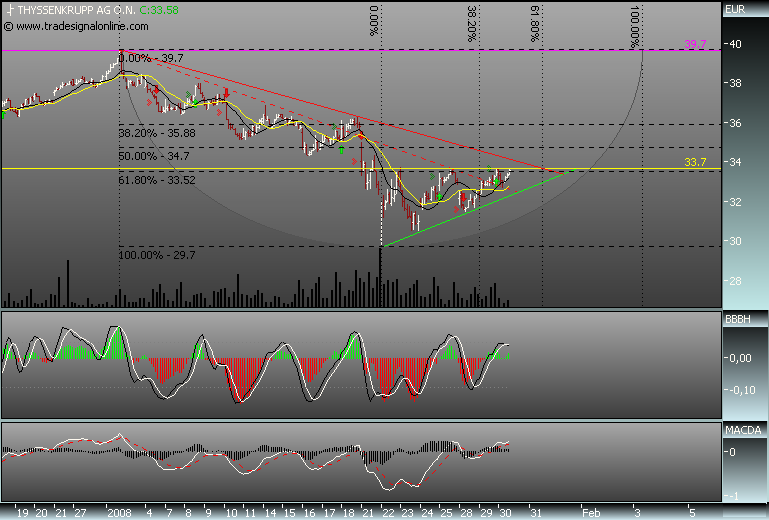
Task: Click the copyright symbol before tradesignalonline
Action: pyautogui.click(x=9, y=23)
